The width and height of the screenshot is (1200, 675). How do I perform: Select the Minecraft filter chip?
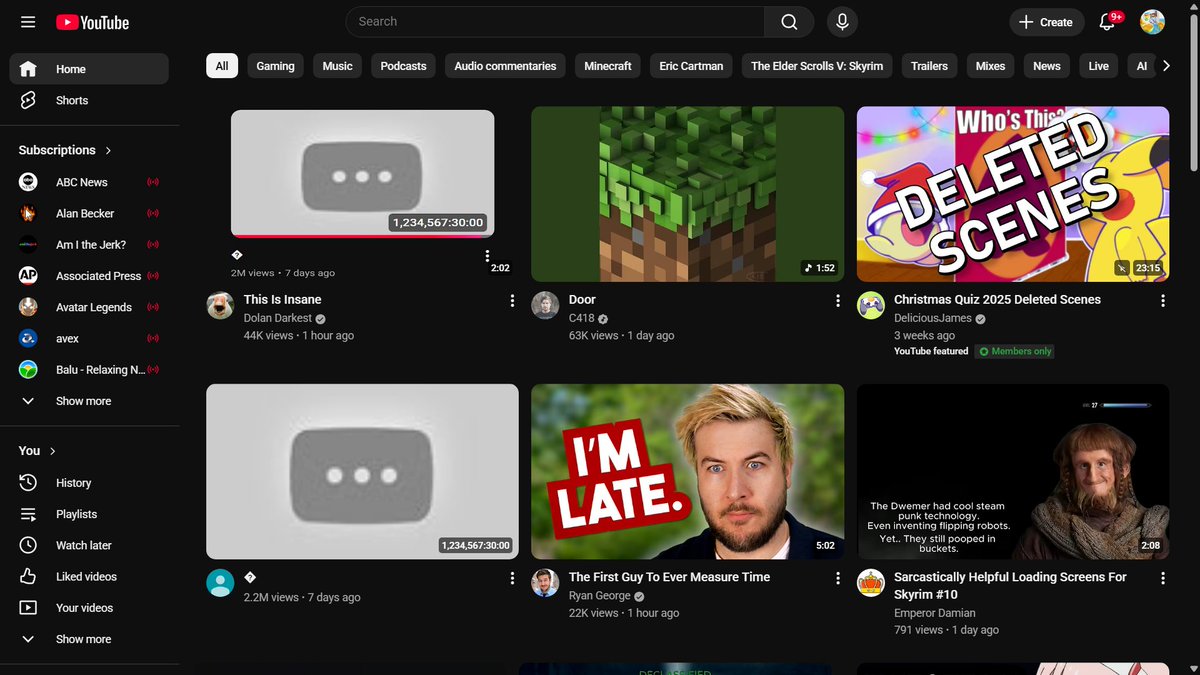pyautogui.click(x=608, y=66)
